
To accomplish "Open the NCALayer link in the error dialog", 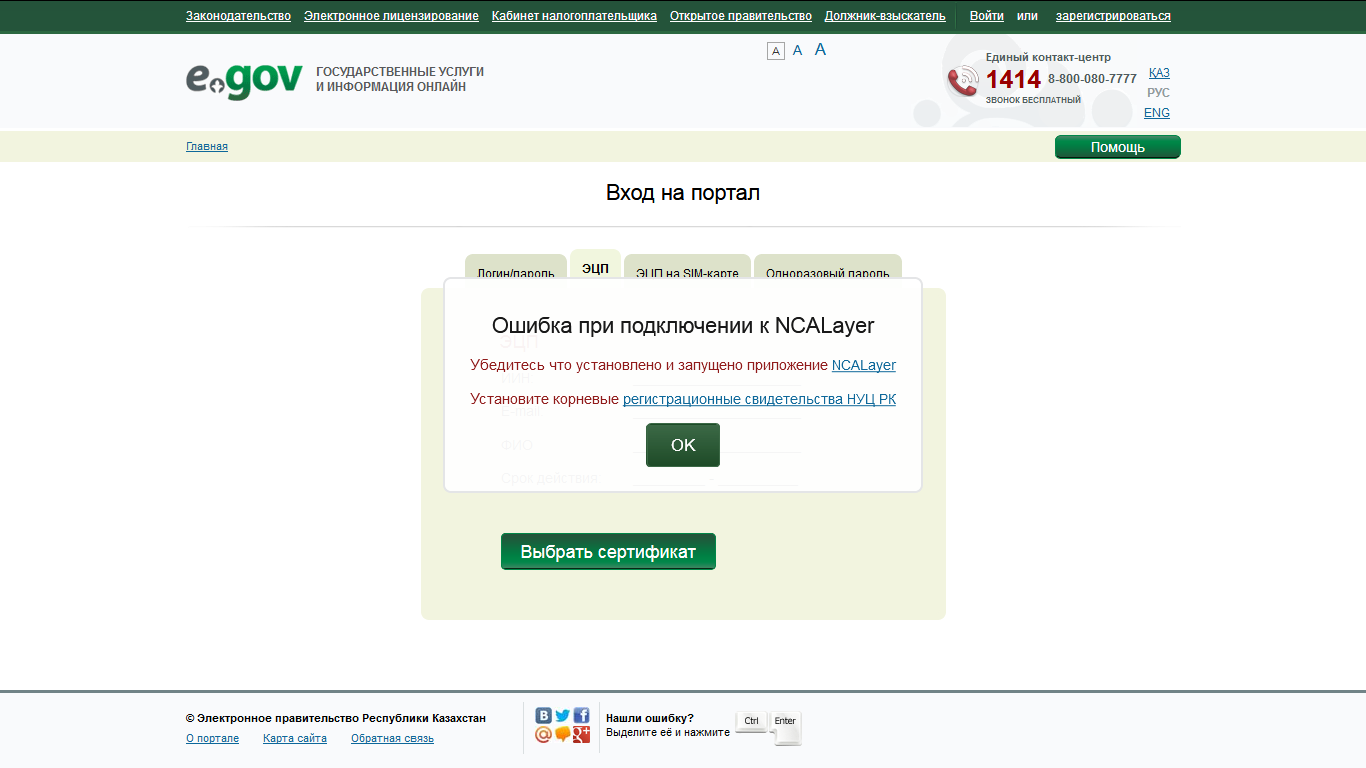I will point(864,365).
